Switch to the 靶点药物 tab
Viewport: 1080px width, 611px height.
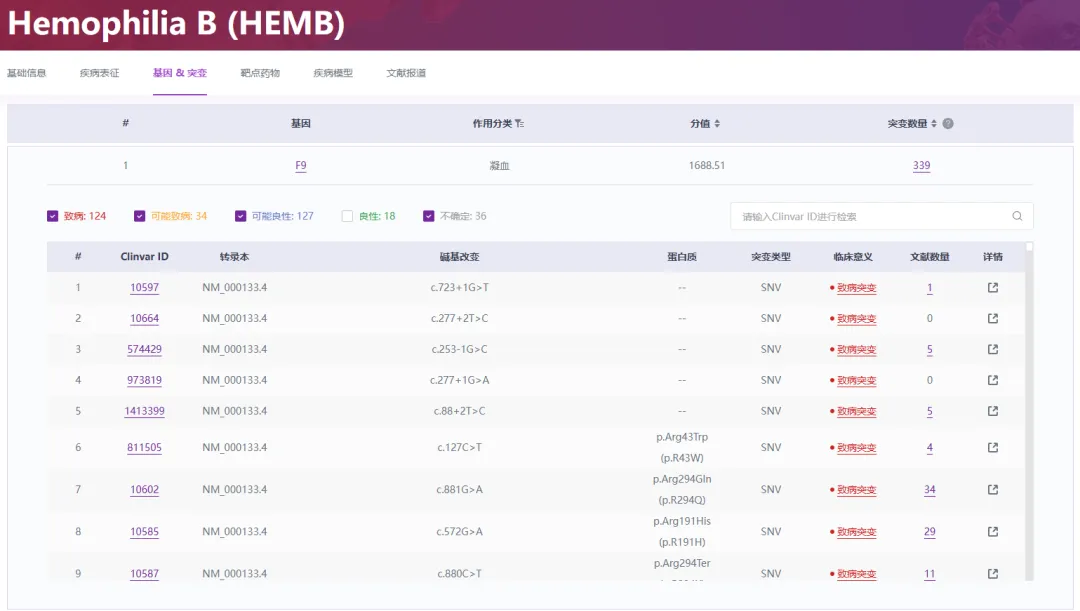click(x=260, y=73)
